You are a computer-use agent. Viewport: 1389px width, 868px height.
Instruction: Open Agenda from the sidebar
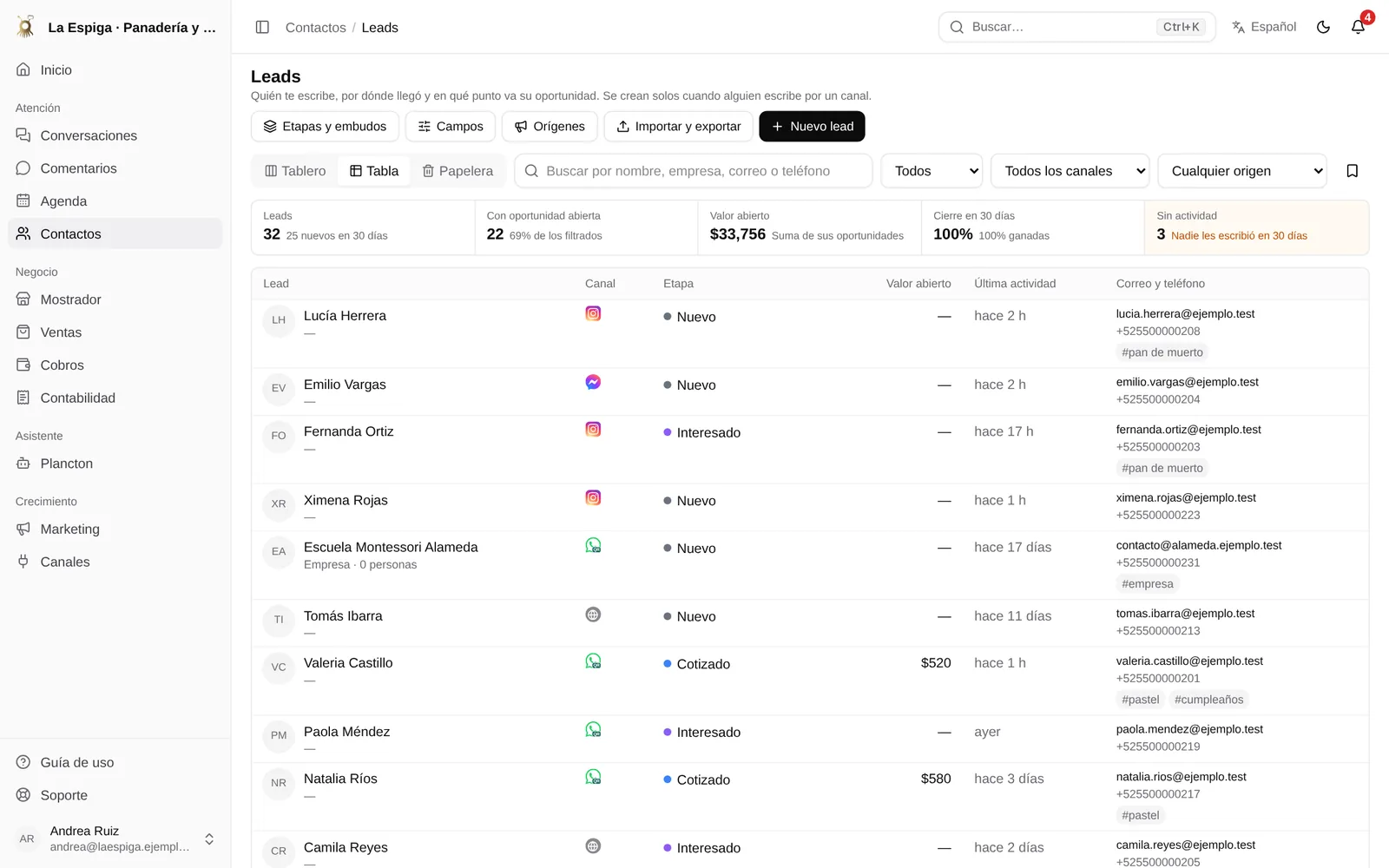tap(115, 201)
